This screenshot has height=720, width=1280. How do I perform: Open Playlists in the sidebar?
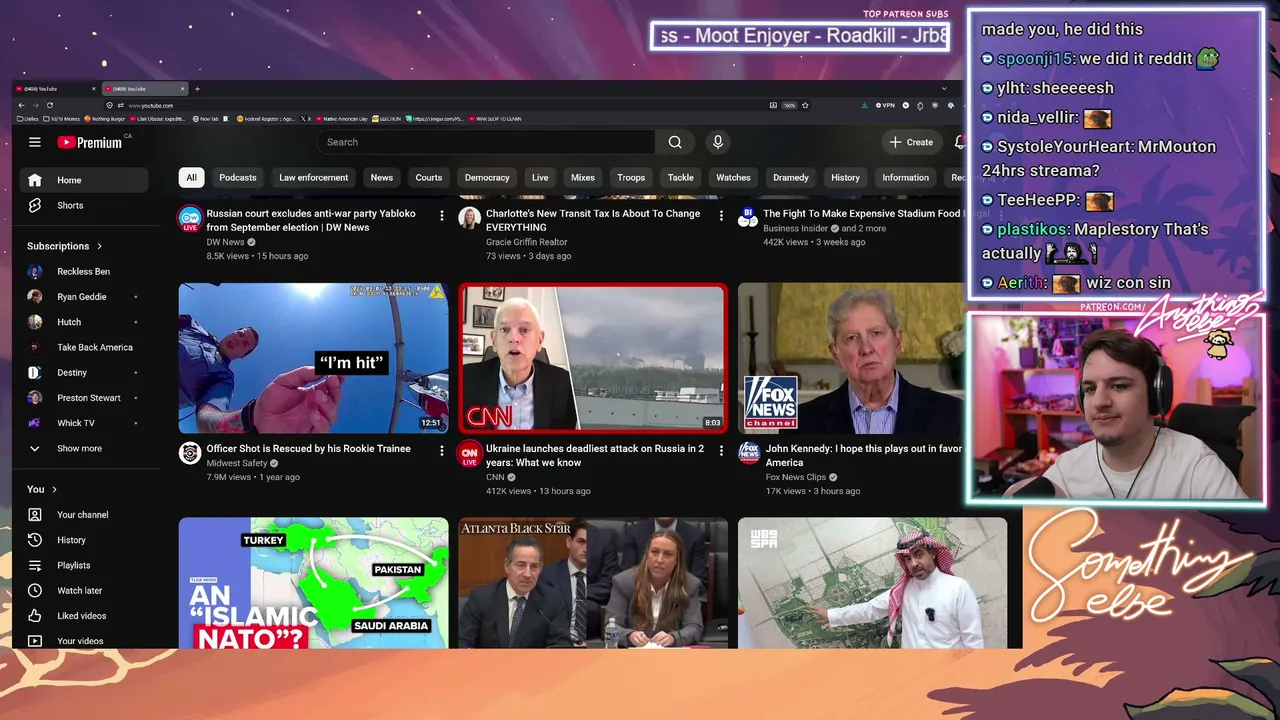tap(84, 565)
